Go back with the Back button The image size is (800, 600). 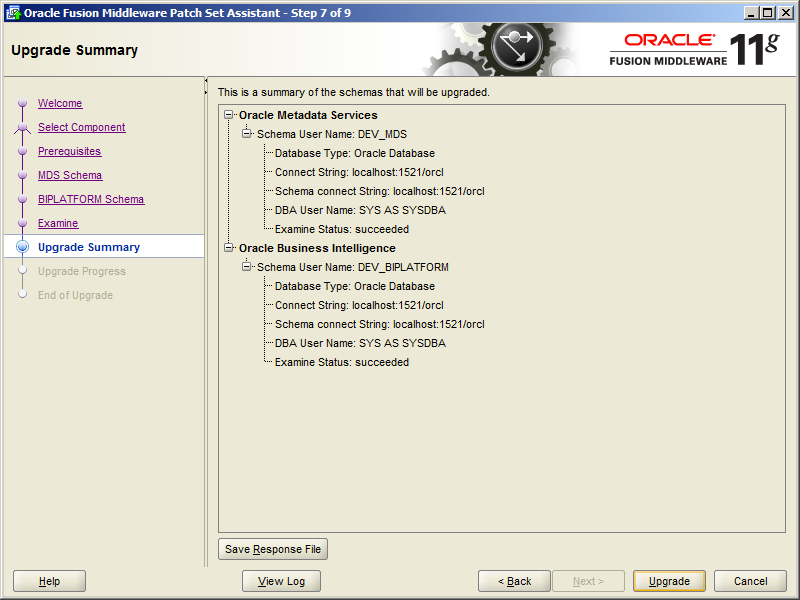click(514, 581)
